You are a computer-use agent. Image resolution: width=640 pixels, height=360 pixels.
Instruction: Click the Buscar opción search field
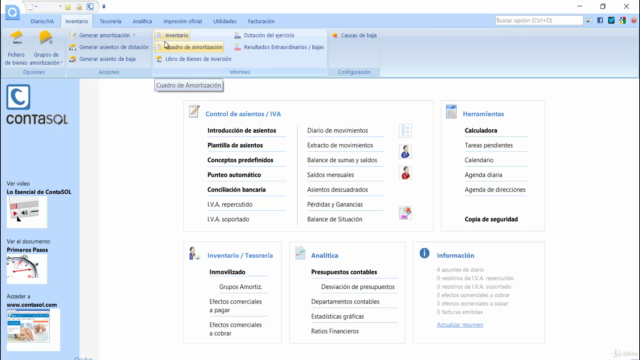[x=539, y=20]
